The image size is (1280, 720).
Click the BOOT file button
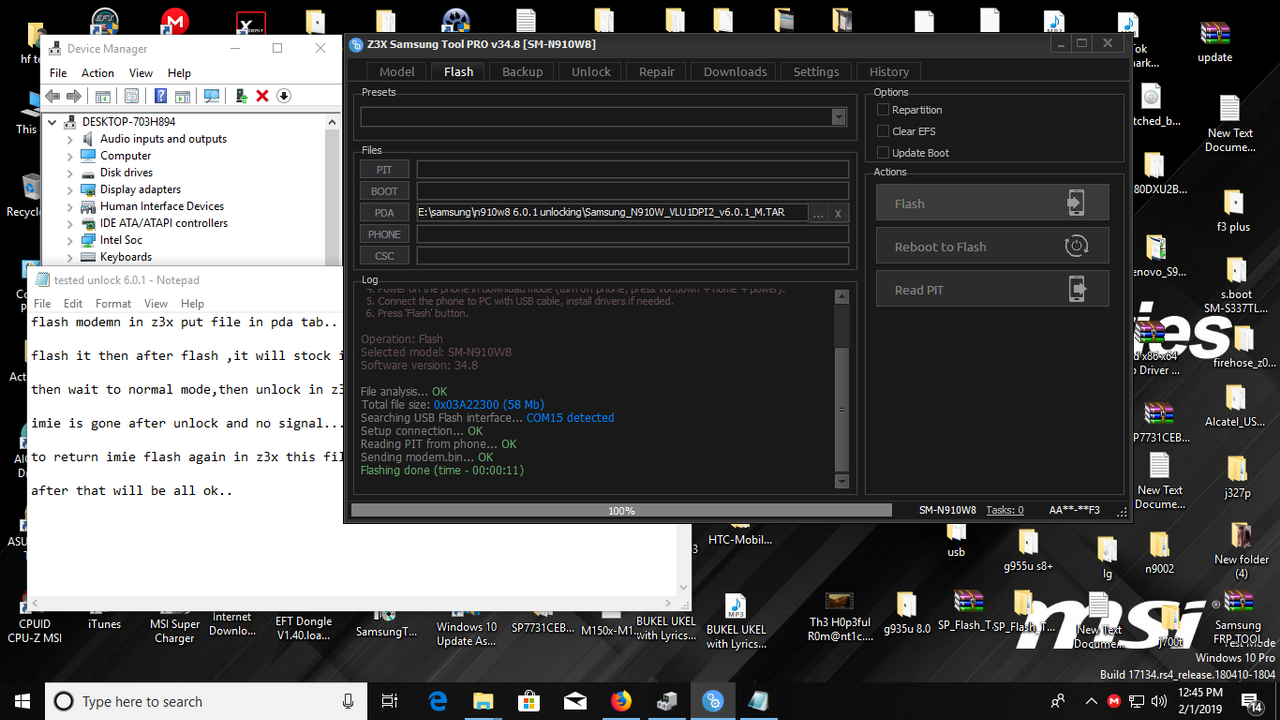[x=384, y=191]
